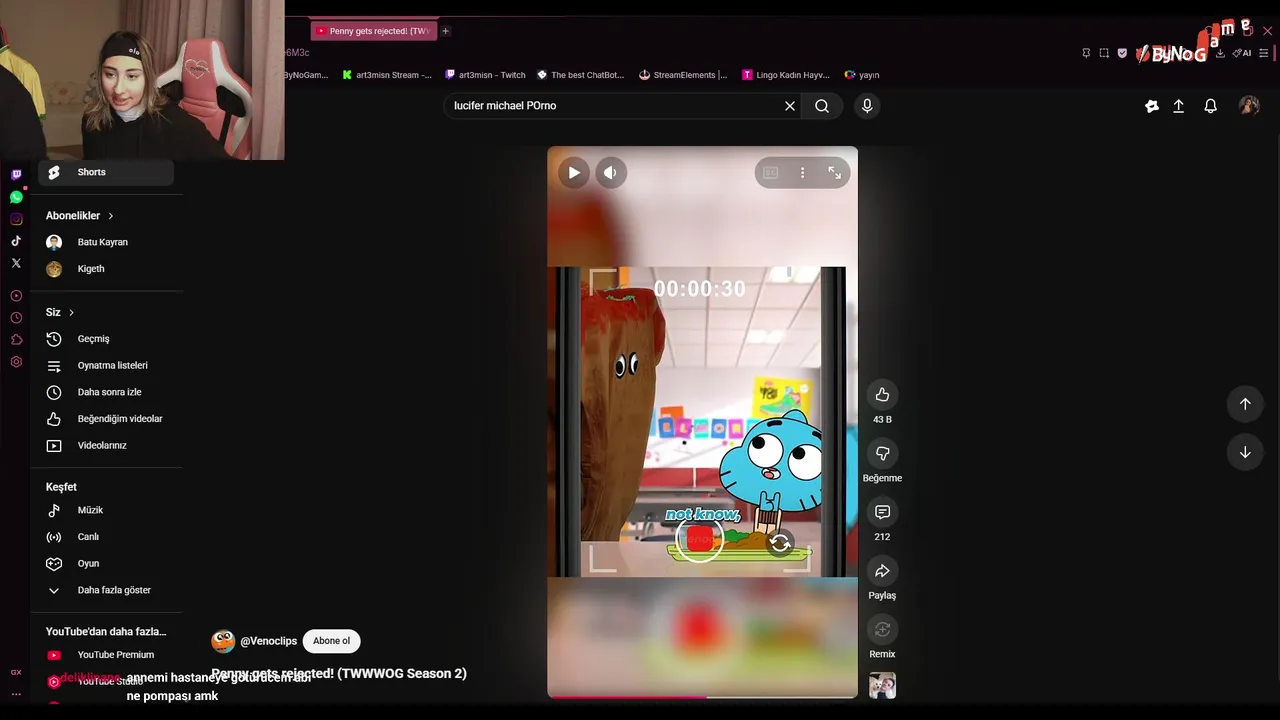
Task: Remix this Short
Action: pyautogui.click(x=882, y=629)
